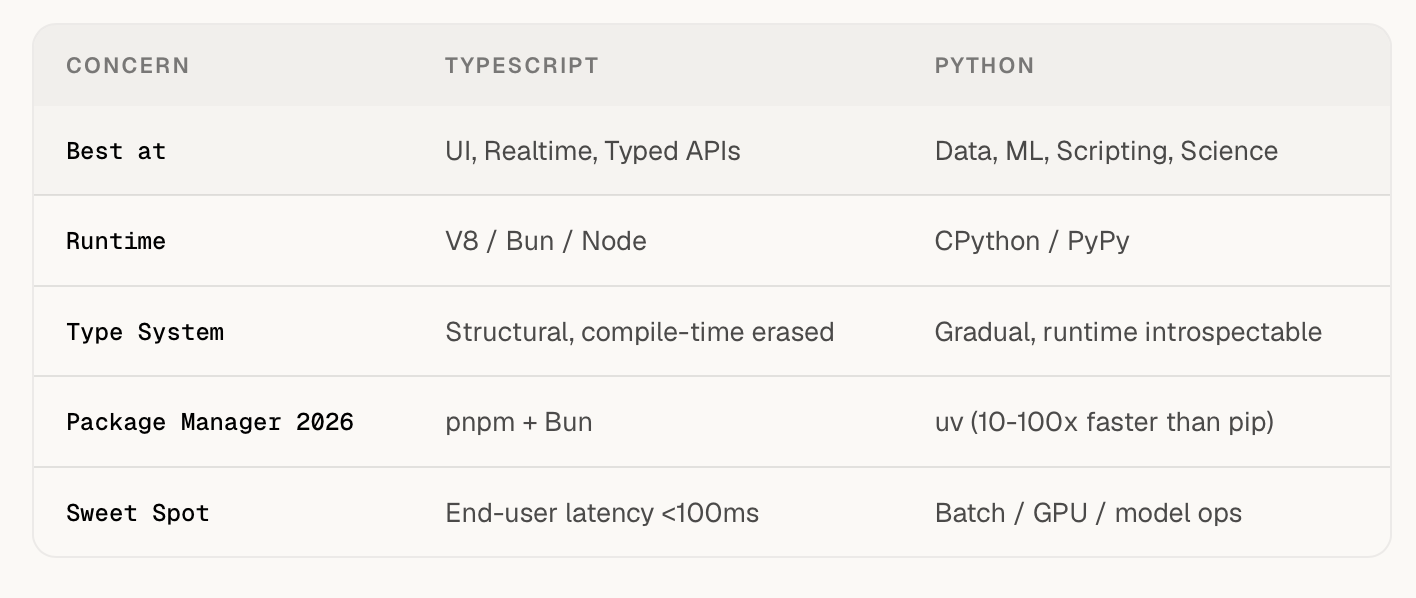Click the PYTHON column header
The image size is (1416, 598).
coord(984,66)
